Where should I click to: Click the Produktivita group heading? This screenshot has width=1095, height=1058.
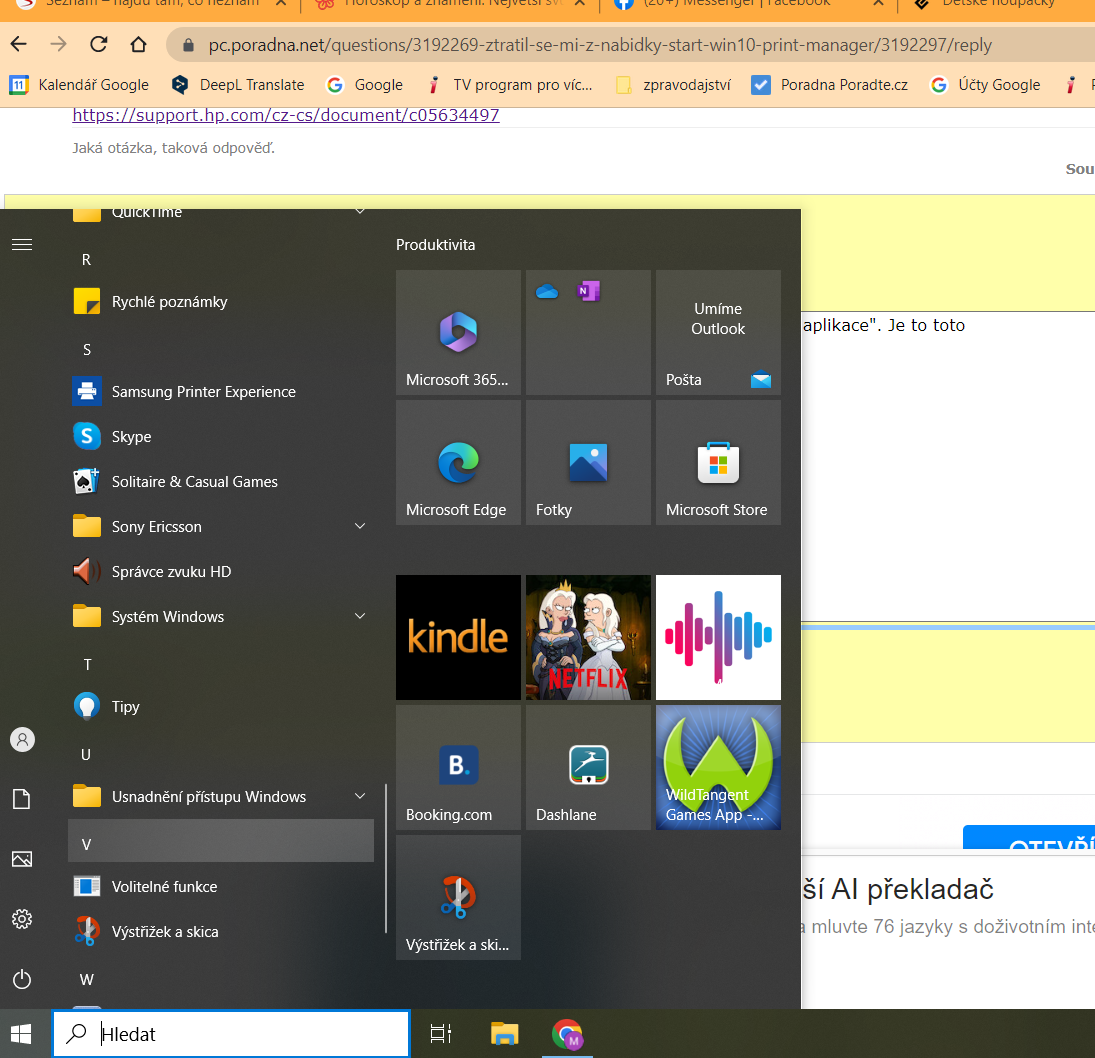pyautogui.click(x=436, y=245)
